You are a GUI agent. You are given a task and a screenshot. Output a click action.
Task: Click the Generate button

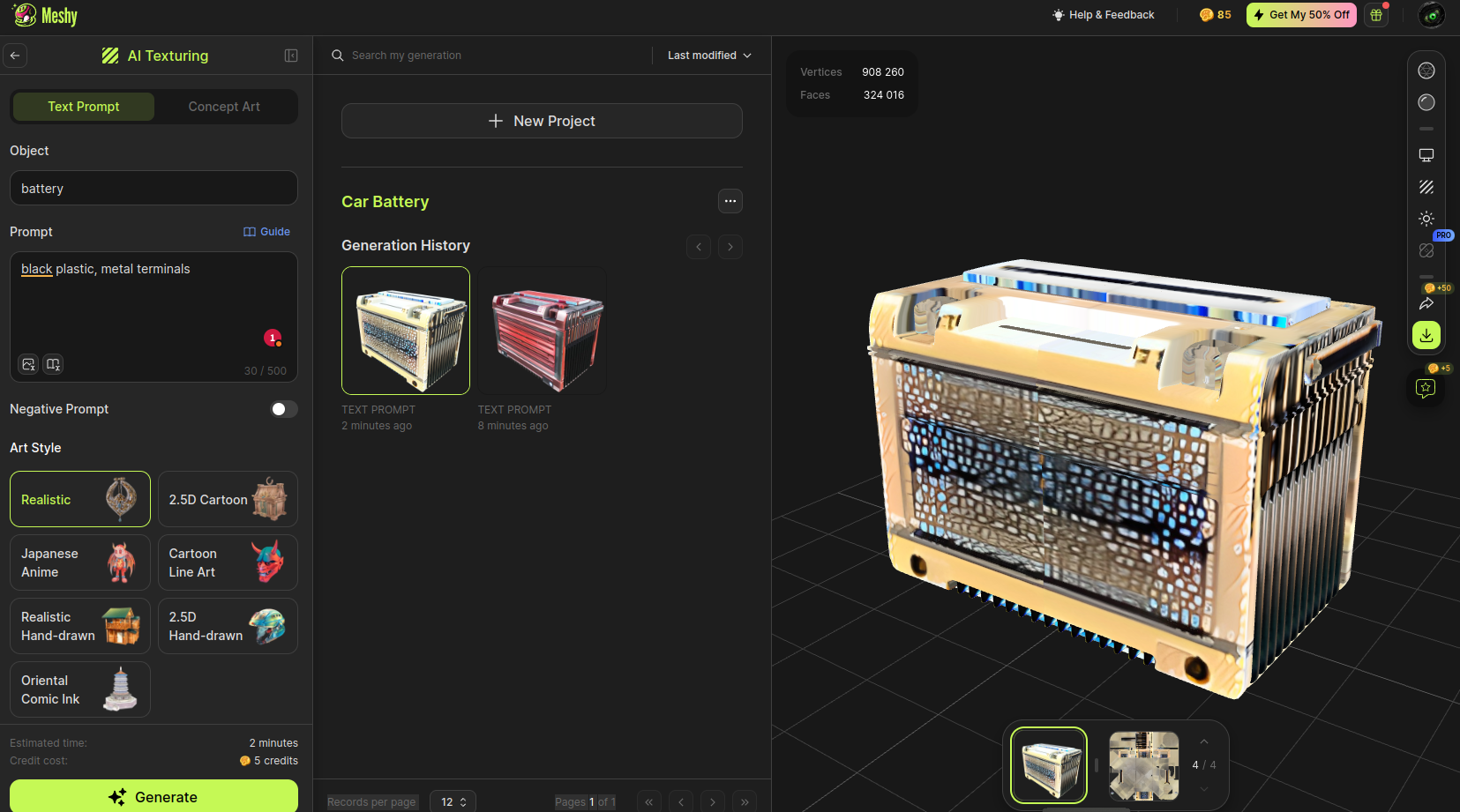153,796
